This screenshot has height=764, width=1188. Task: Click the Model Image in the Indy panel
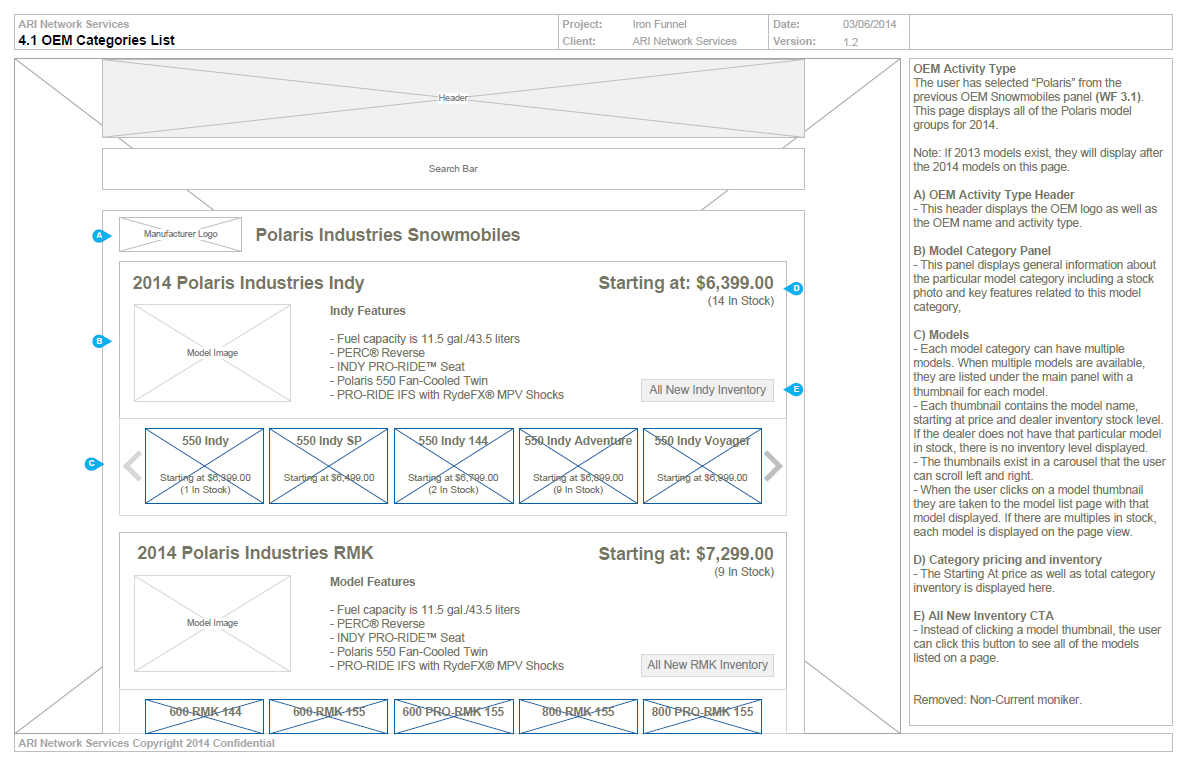[x=212, y=353]
